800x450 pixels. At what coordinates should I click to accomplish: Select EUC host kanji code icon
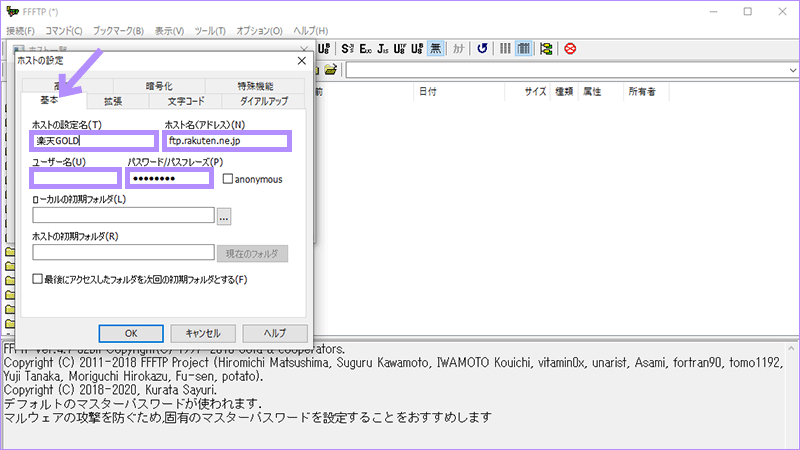[366, 48]
